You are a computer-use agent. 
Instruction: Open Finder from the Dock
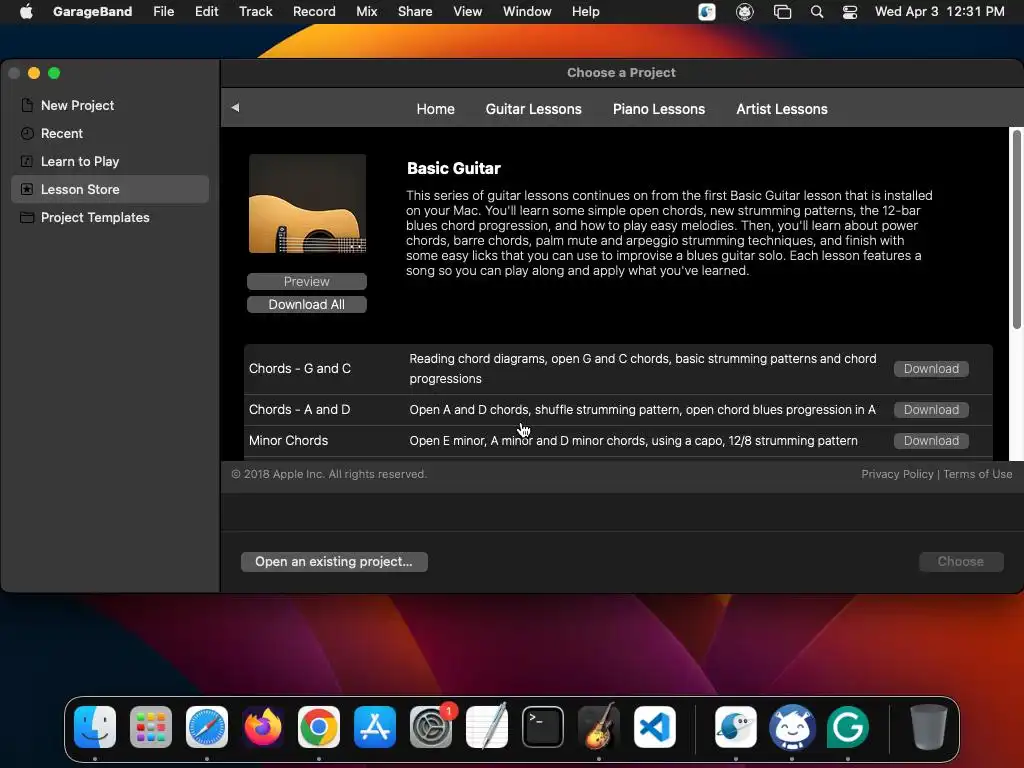click(95, 726)
